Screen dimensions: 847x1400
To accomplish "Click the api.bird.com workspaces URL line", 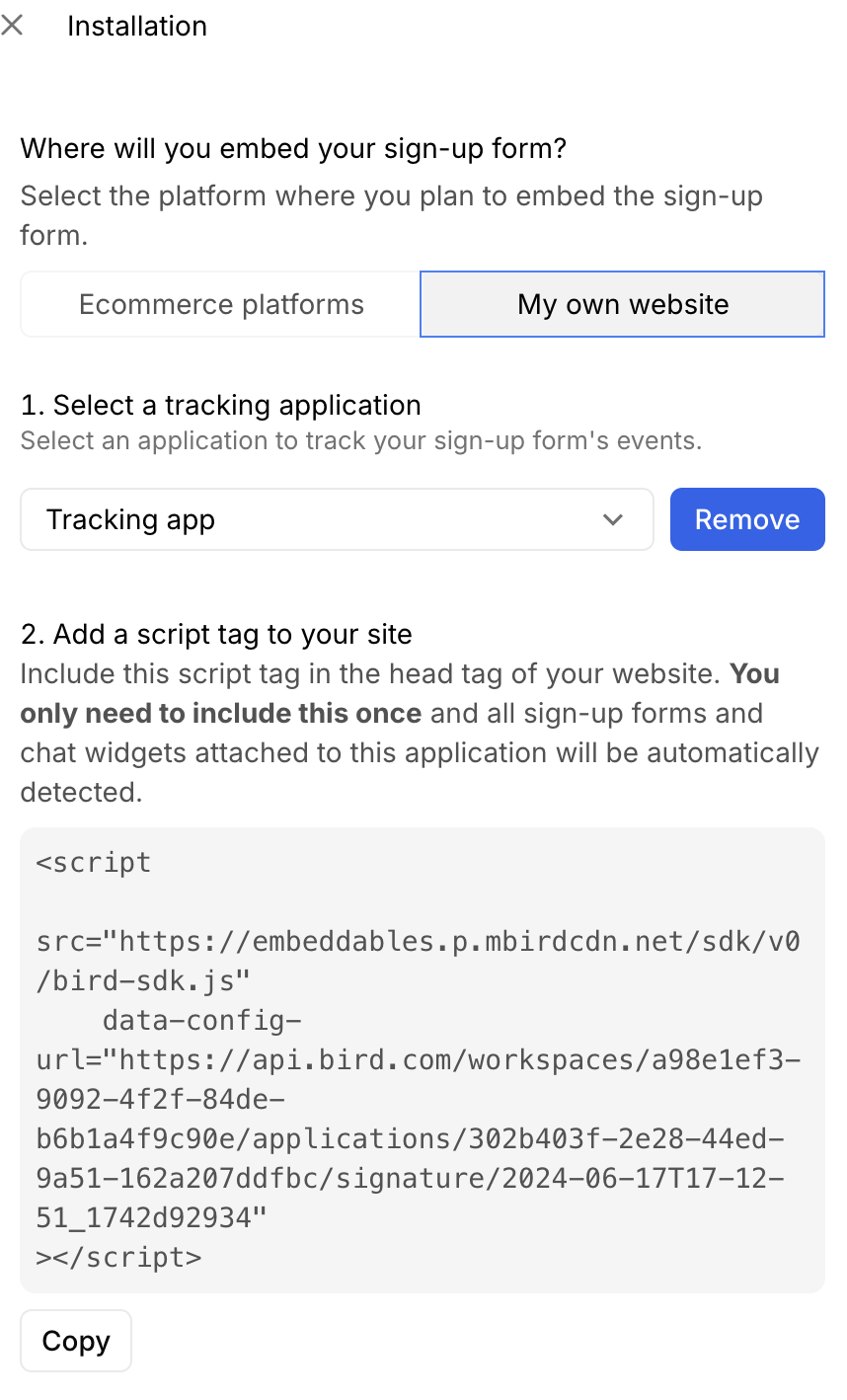I will [x=418, y=1059].
